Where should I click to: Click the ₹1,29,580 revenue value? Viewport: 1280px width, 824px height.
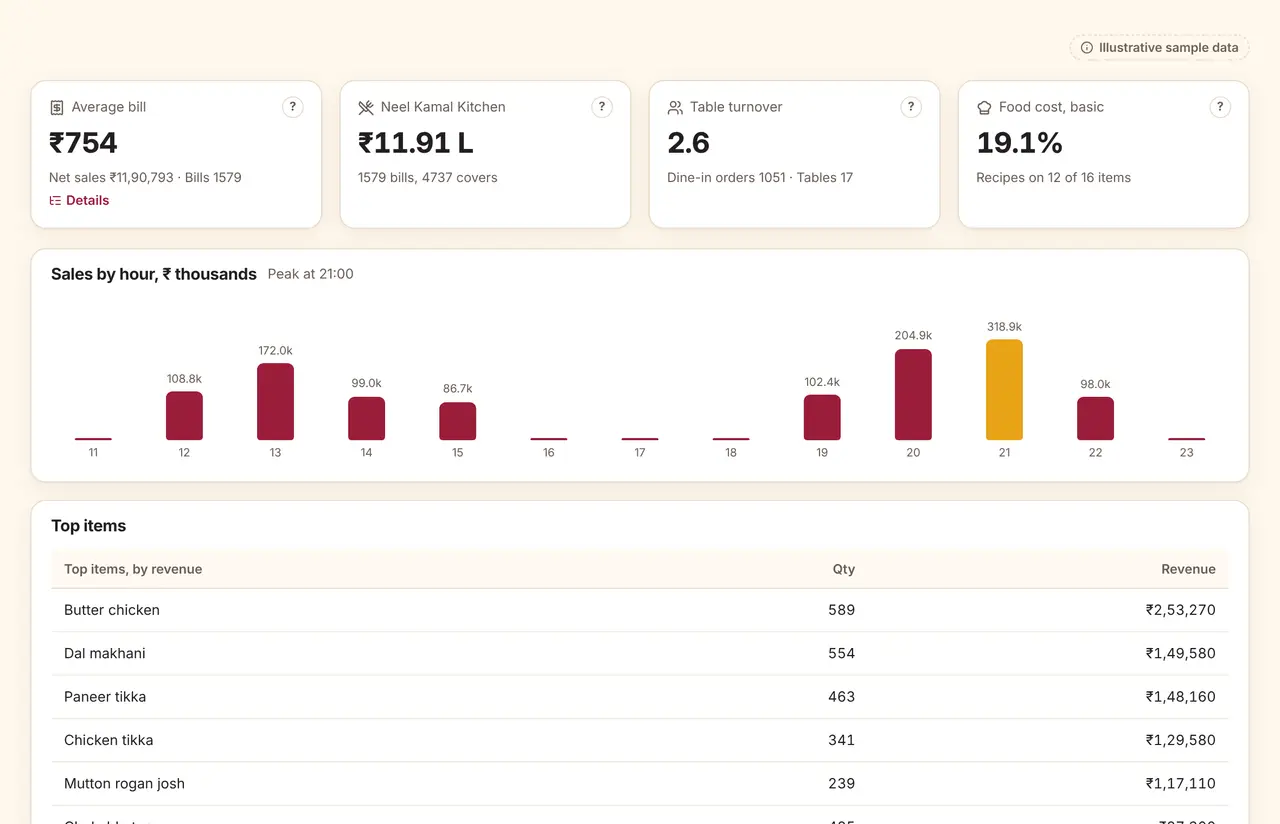click(1181, 740)
